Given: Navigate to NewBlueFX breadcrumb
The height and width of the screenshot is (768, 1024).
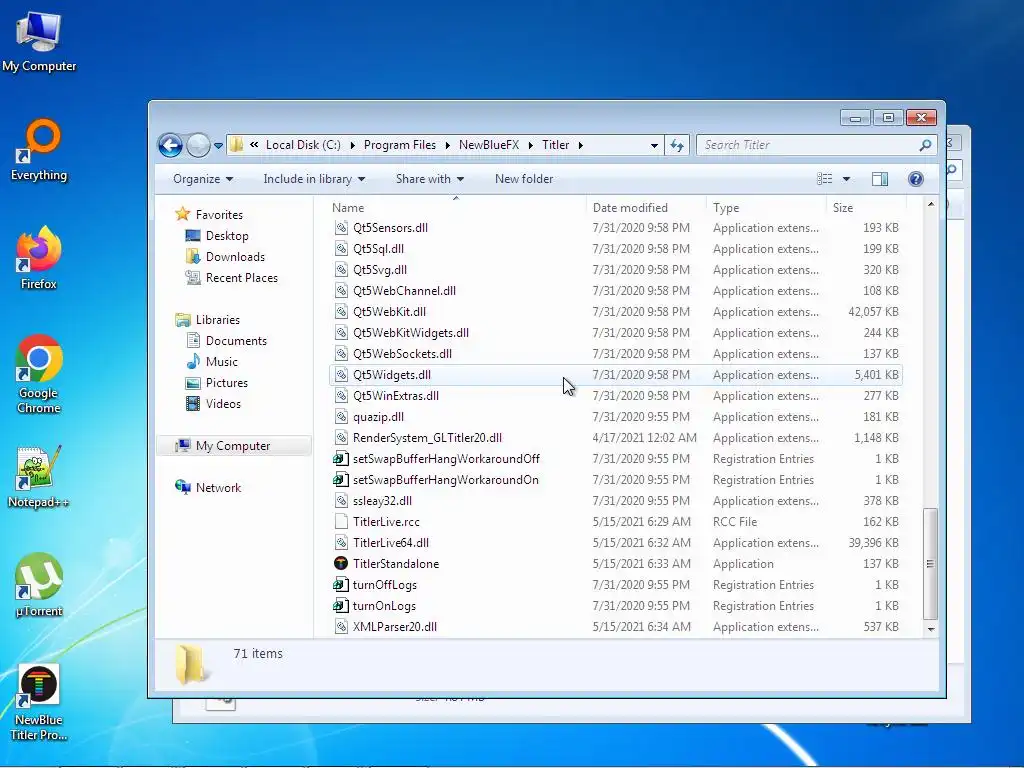Looking at the screenshot, I should (x=488, y=145).
